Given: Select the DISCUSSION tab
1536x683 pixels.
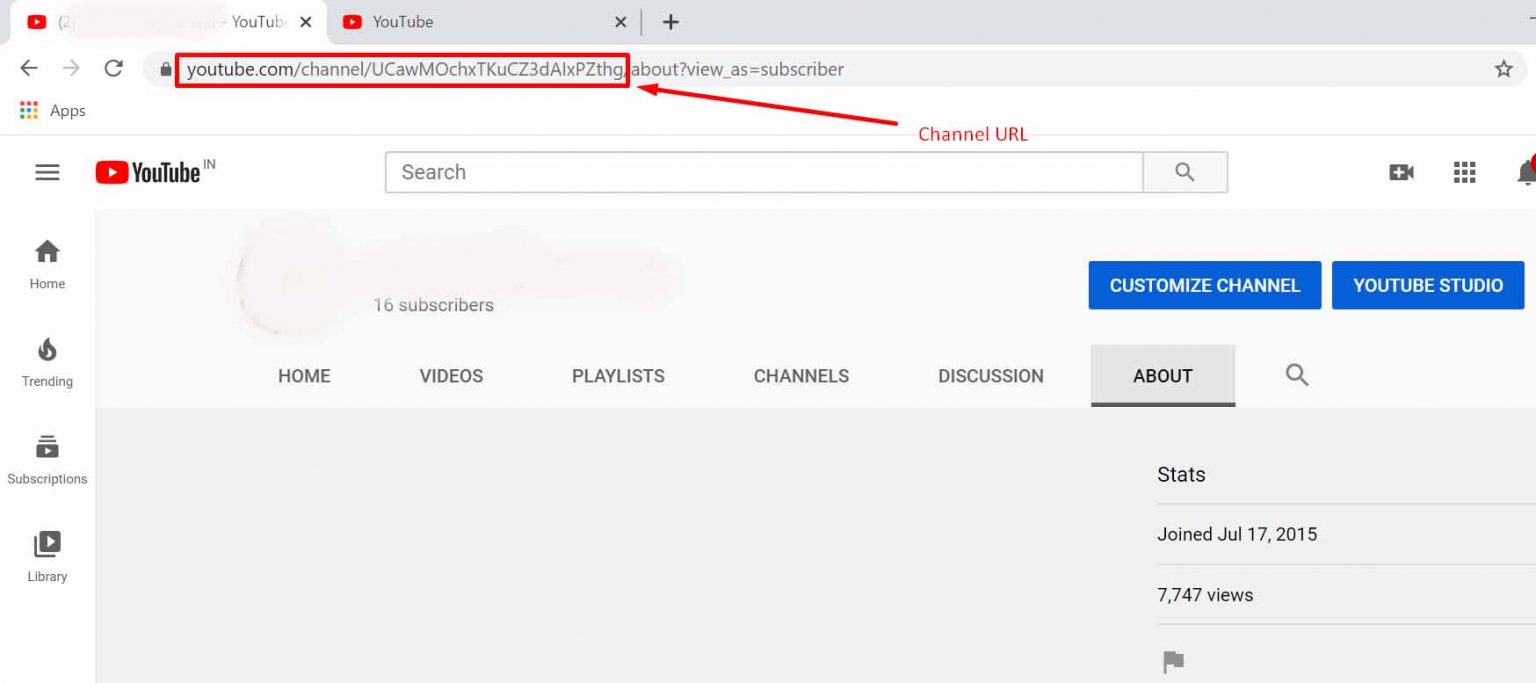Looking at the screenshot, I should coord(991,376).
